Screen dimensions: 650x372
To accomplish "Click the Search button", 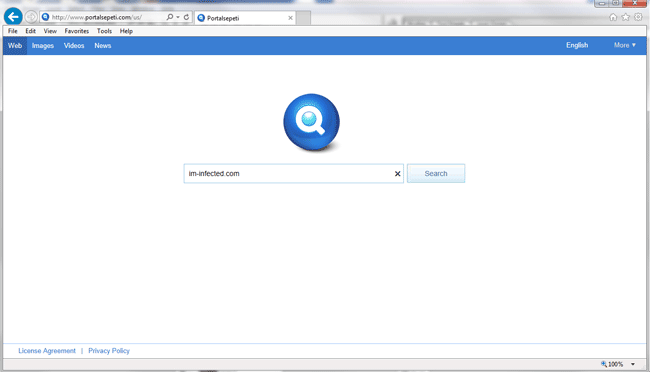I will pyautogui.click(x=436, y=173).
